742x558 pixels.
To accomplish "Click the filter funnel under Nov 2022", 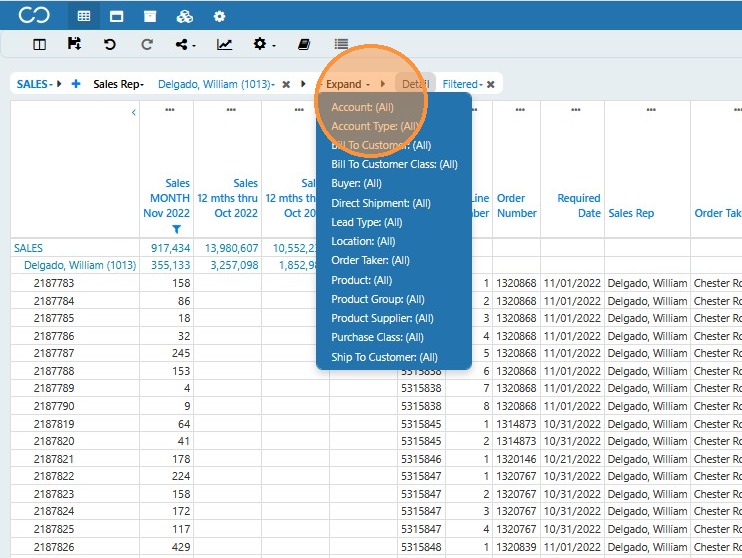I will pyautogui.click(x=177, y=230).
